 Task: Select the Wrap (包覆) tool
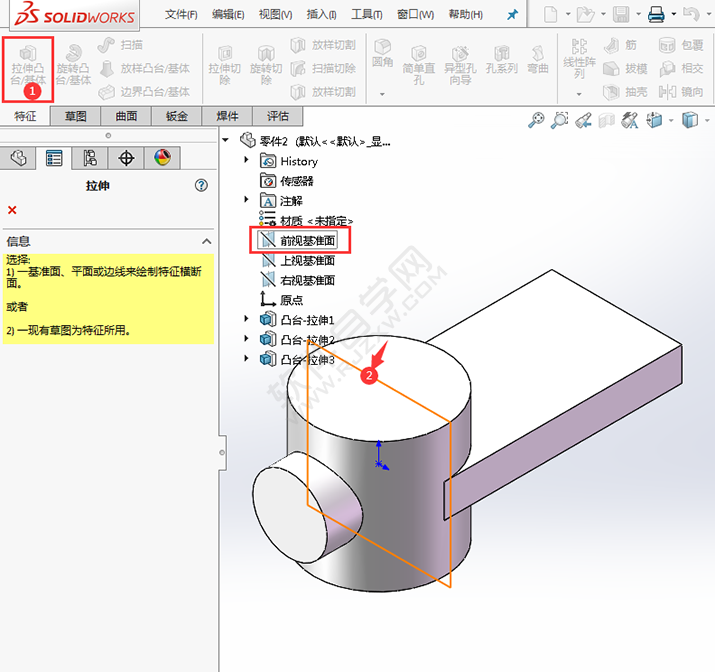[x=681, y=45]
